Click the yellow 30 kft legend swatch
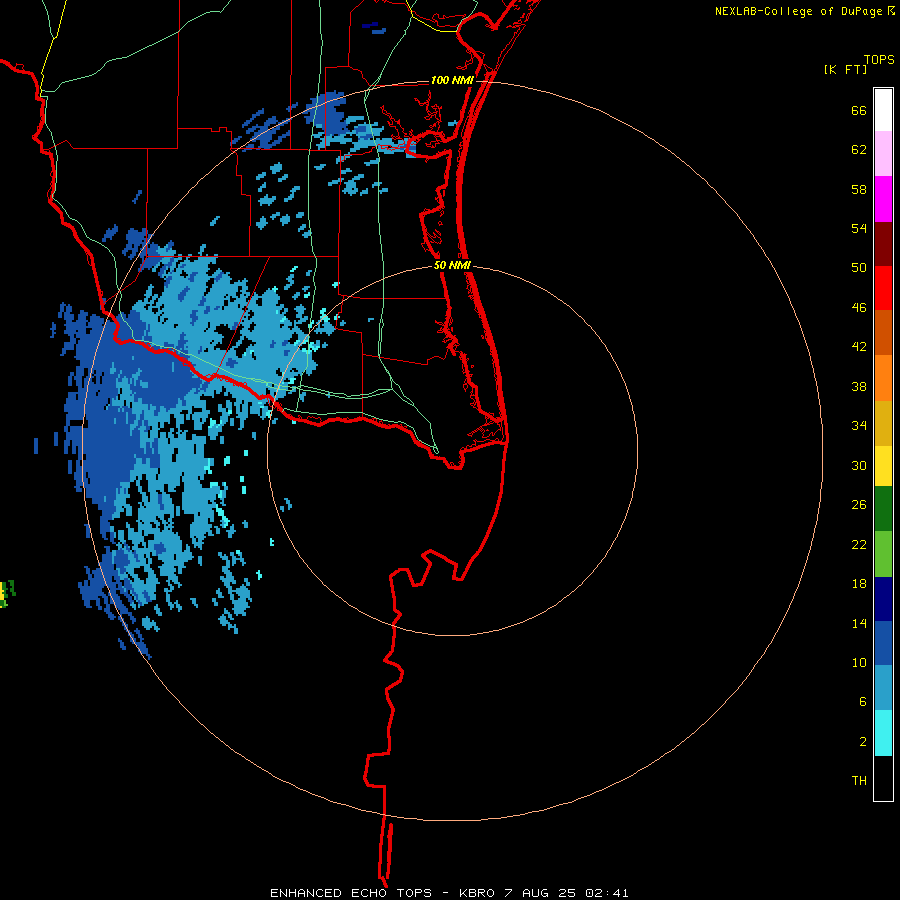 (x=883, y=466)
